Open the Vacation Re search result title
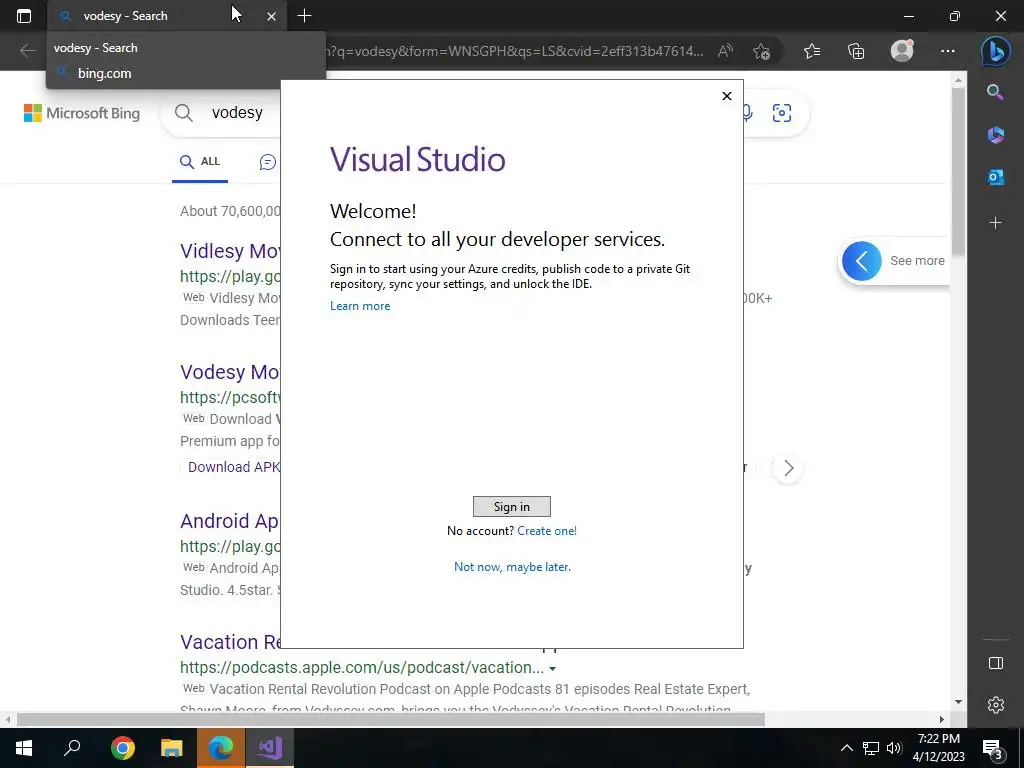 231,642
